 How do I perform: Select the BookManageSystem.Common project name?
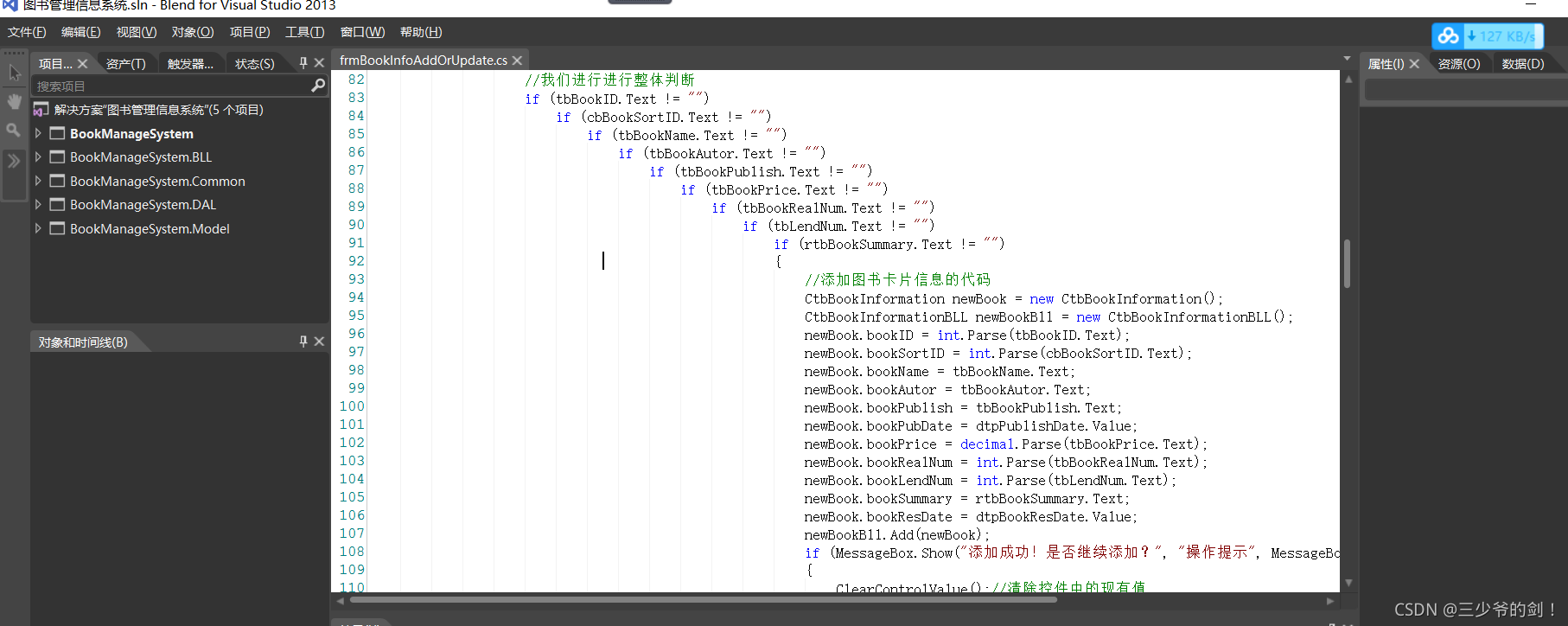pos(157,182)
